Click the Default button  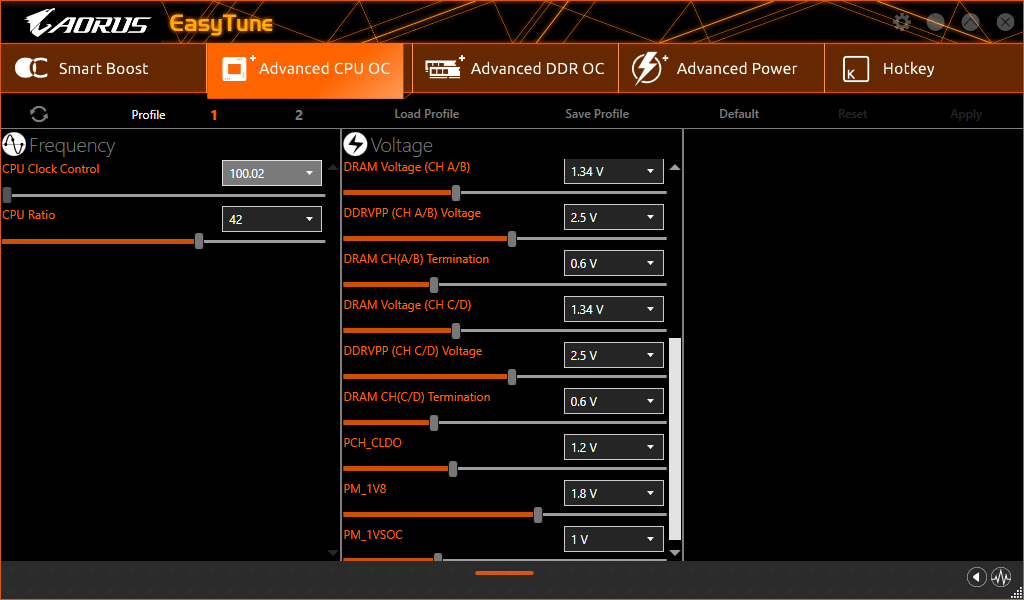pyautogui.click(x=739, y=114)
